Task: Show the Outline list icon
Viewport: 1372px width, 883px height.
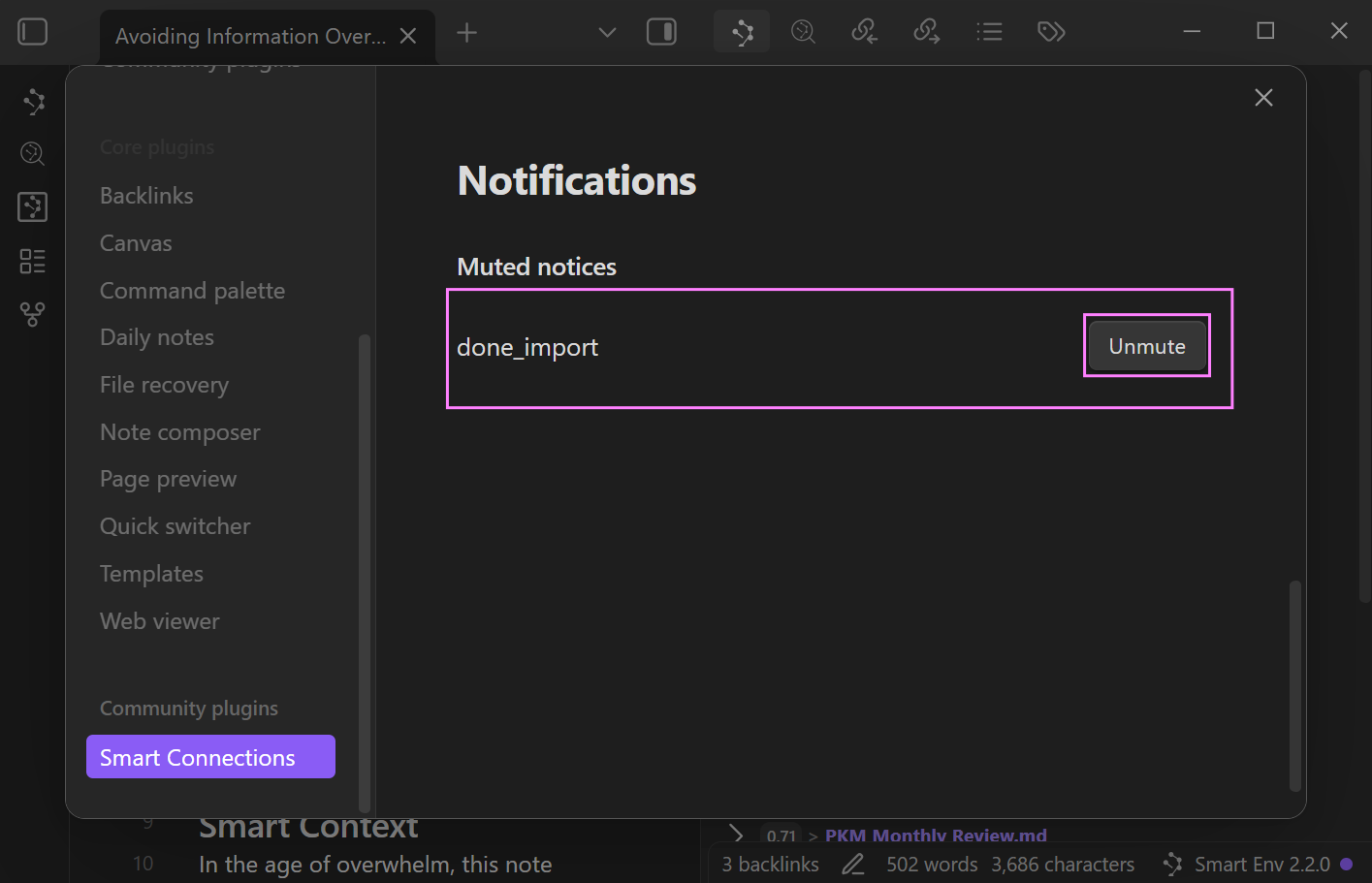Action: [989, 32]
